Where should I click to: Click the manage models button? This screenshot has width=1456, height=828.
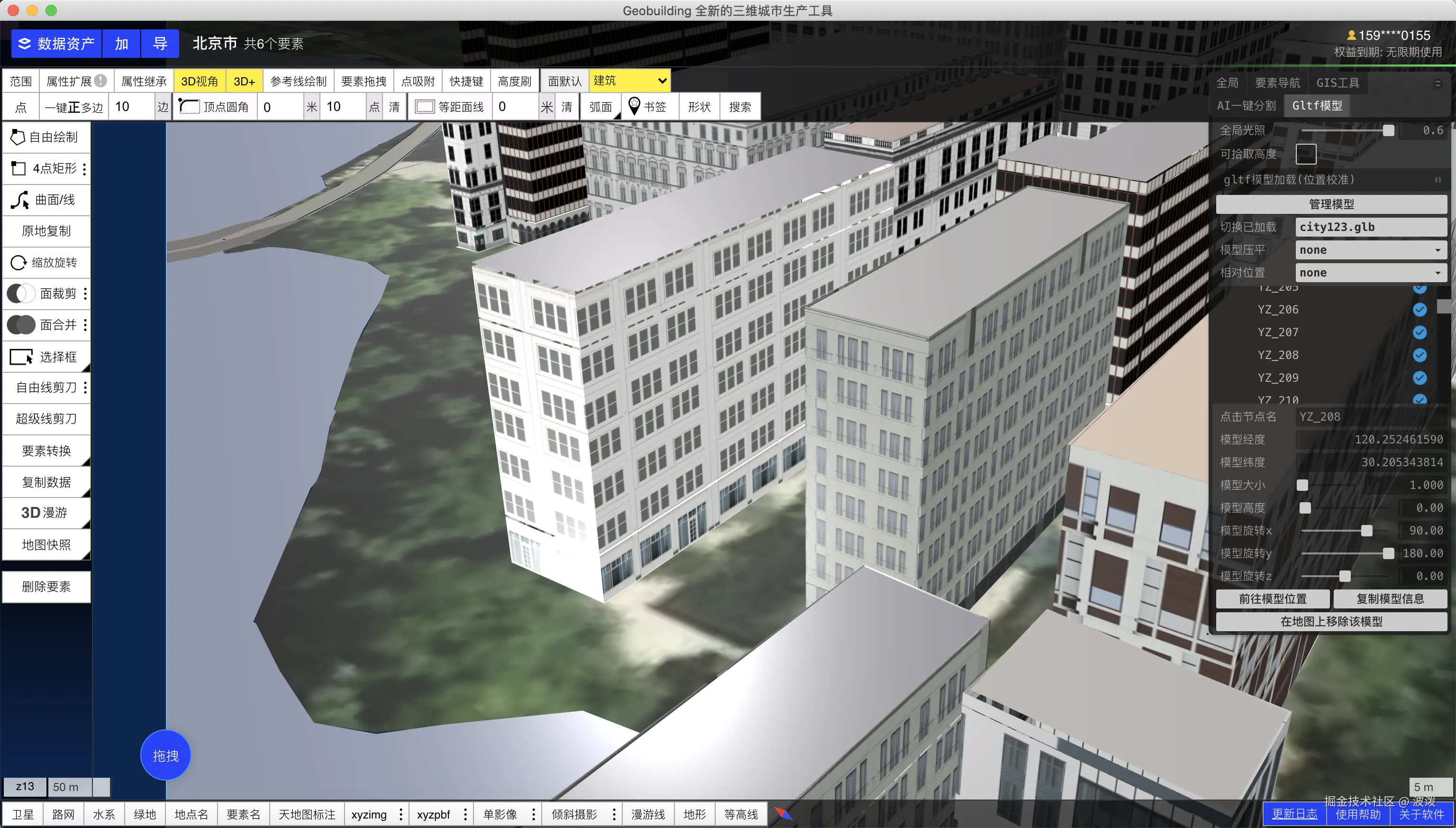[x=1331, y=204]
